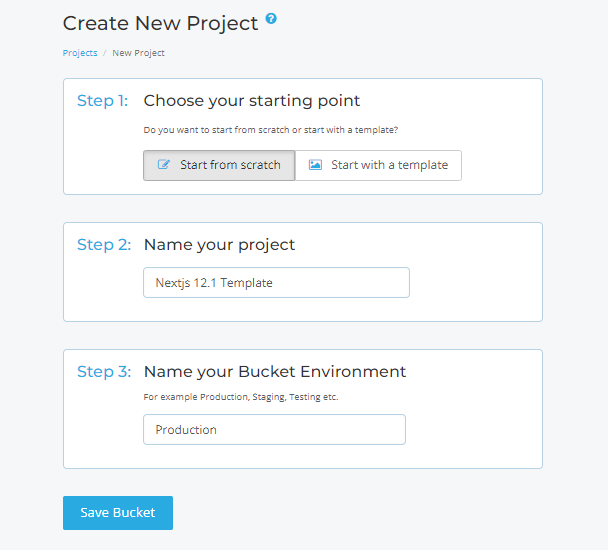608x550 pixels.
Task: Choose Start with a template option
Action: pyautogui.click(x=378, y=165)
